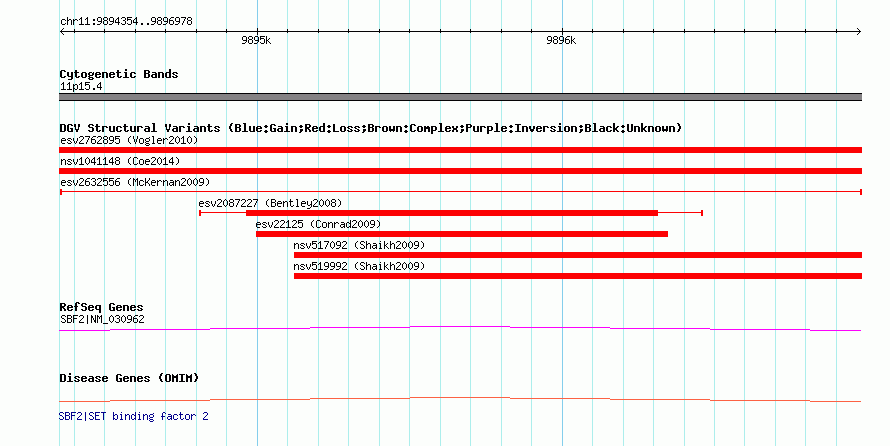This screenshot has height=446, width=890.
Task: Click the magenta SBF2 RefSeq gene line
Action: click(460, 328)
